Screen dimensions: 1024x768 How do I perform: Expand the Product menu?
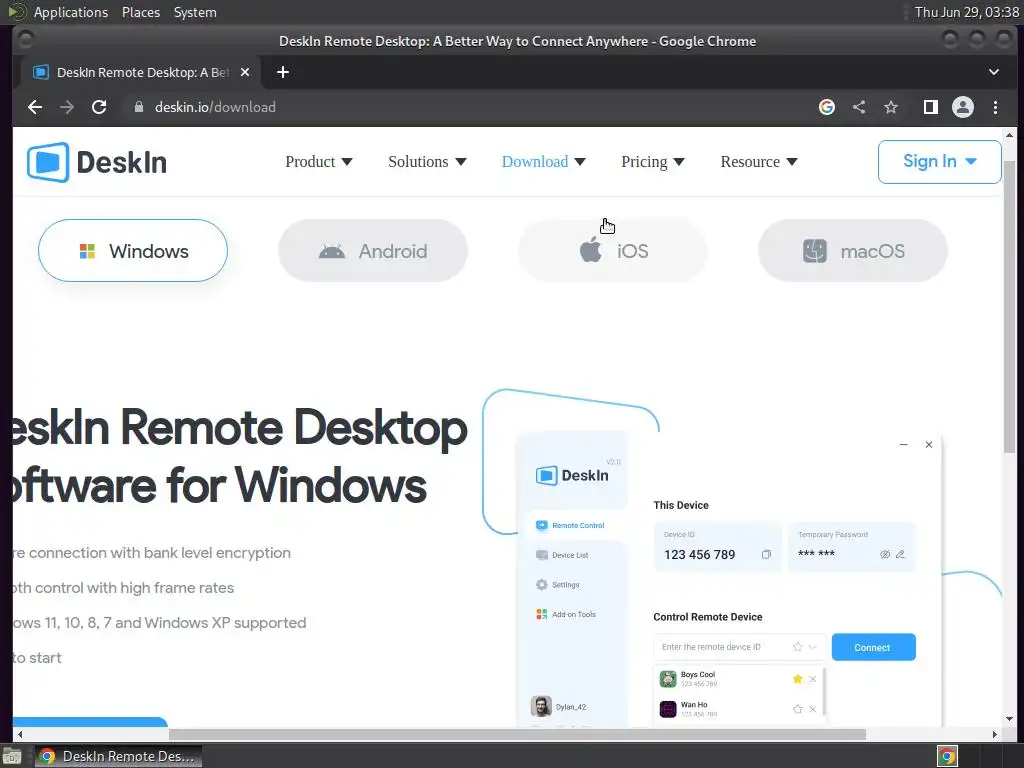click(319, 162)
